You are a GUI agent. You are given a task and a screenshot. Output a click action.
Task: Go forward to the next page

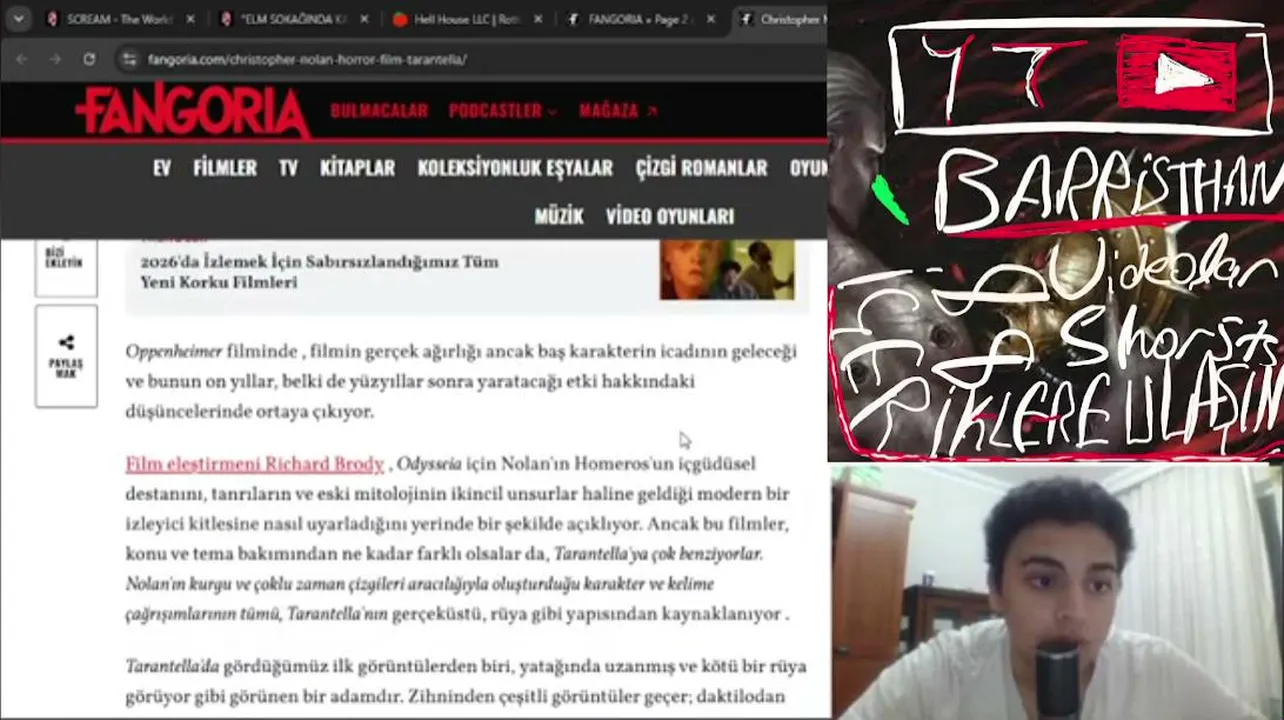pos(56,59)
